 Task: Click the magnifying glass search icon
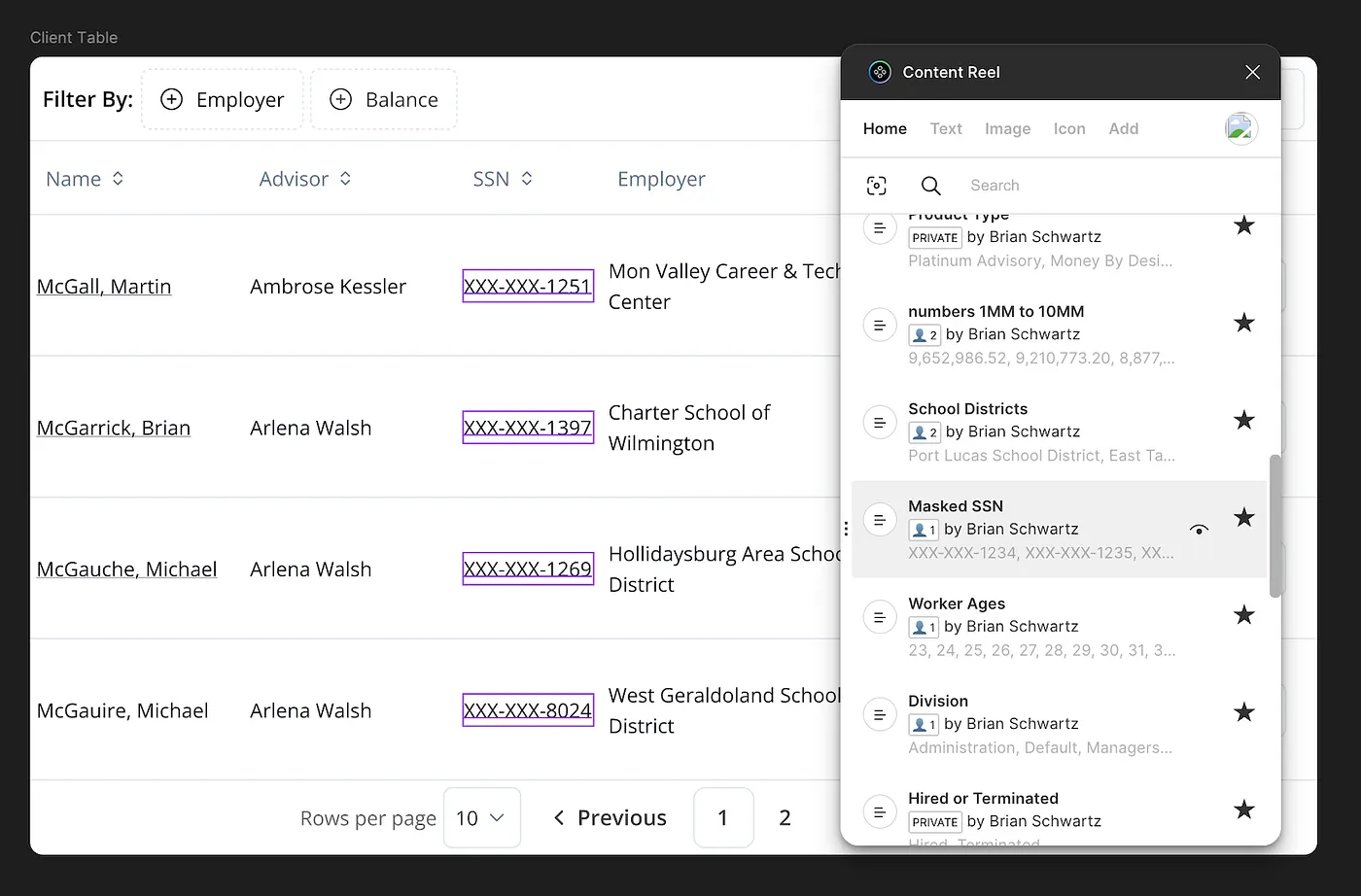click(x=930, y=186)
